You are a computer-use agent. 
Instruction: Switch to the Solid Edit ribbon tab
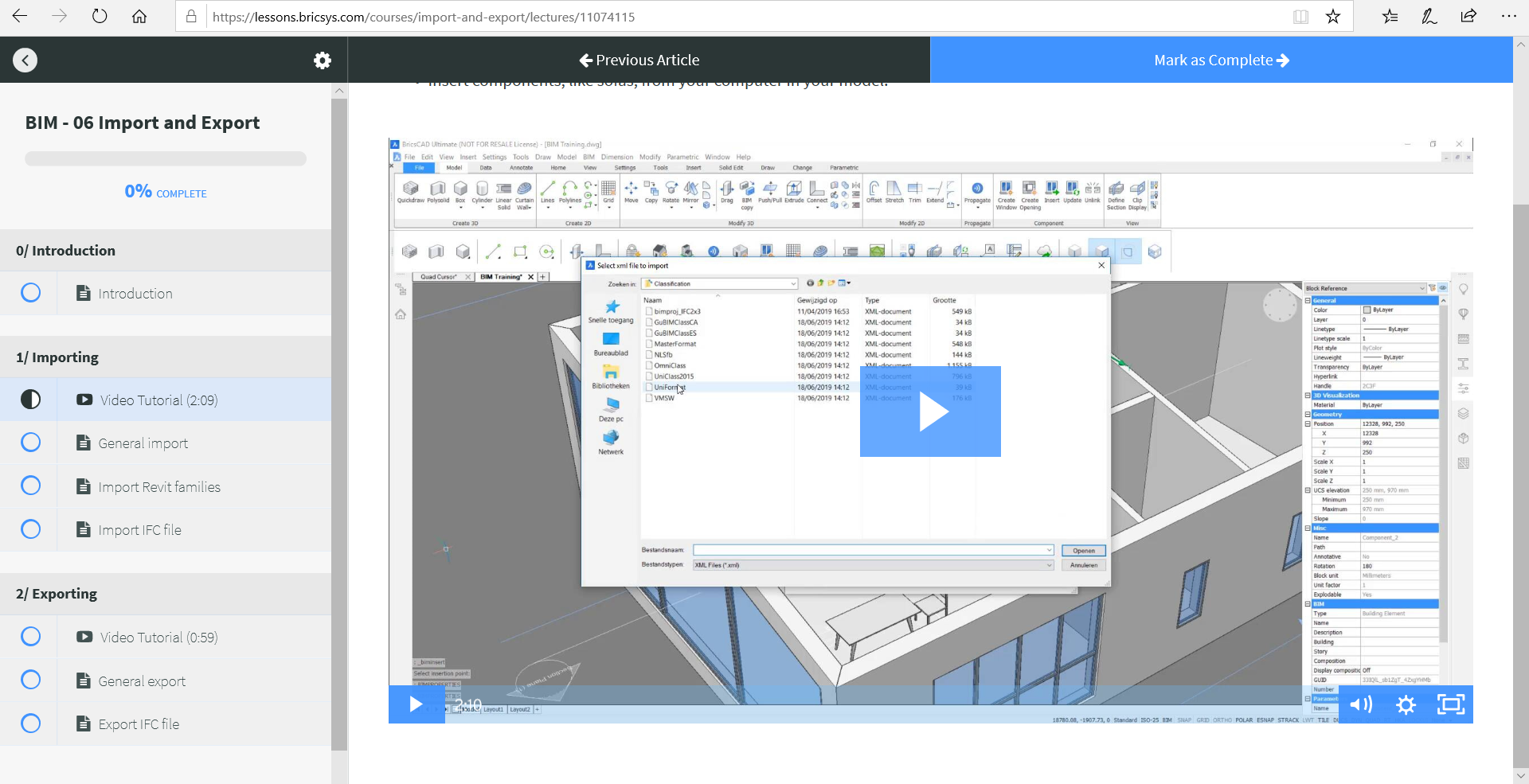point(731,168)
